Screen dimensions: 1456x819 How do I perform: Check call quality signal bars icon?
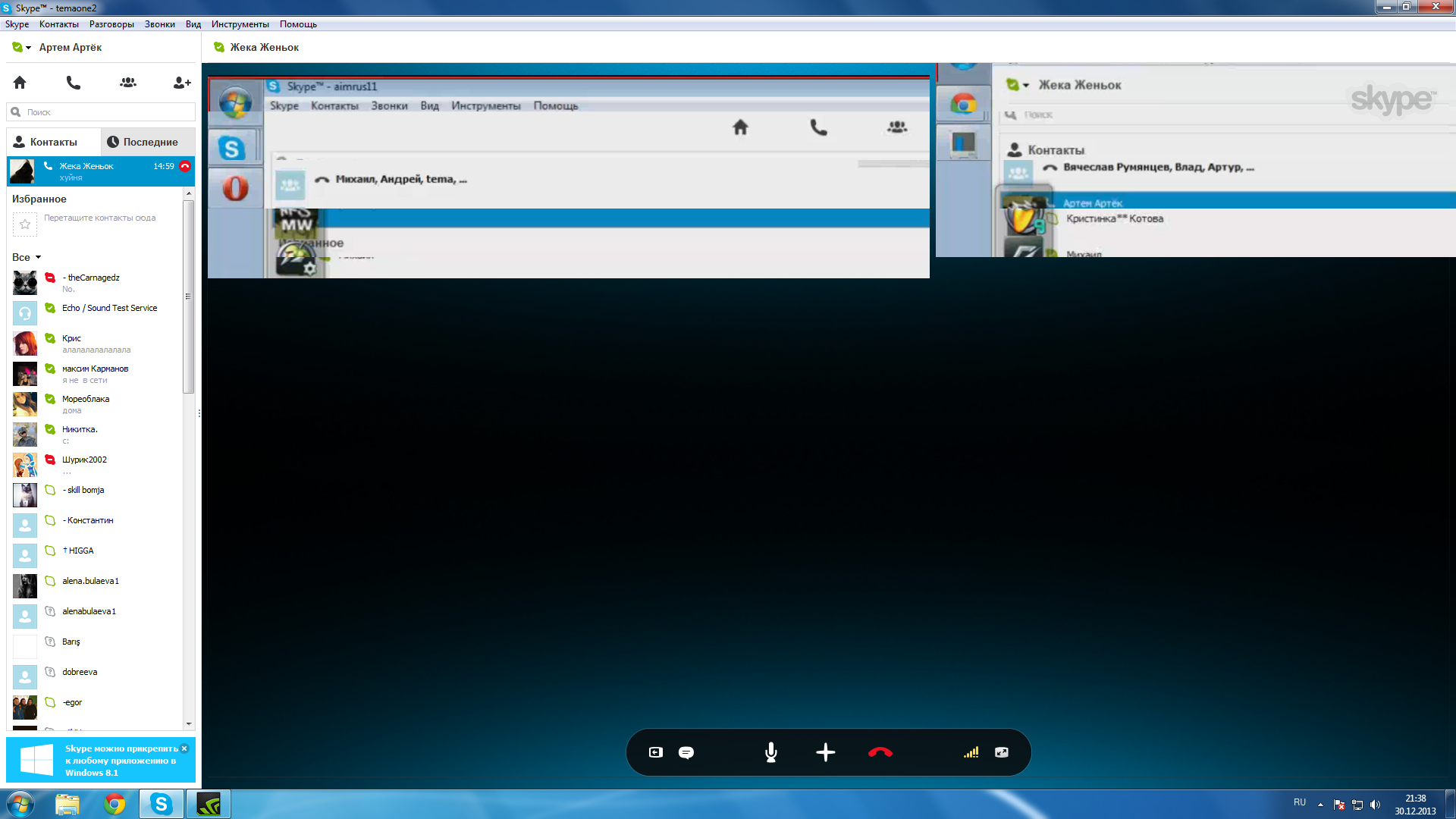[x=971, y=752]
